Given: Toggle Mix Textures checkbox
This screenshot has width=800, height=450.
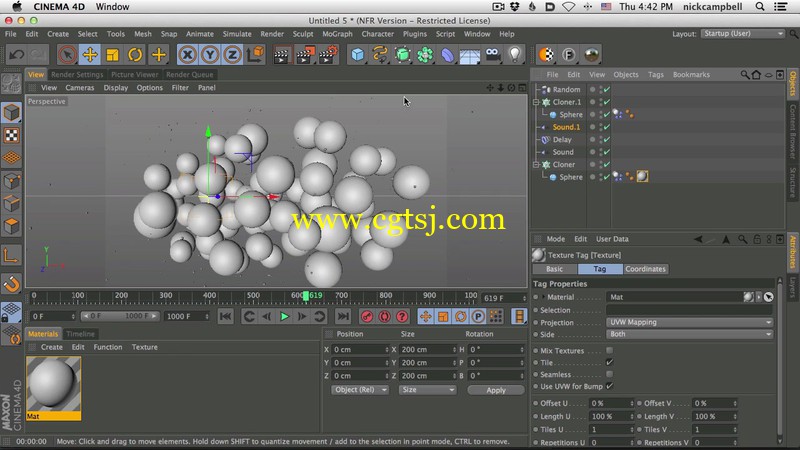Looking at the screenshot, I should tap(609, 351).
